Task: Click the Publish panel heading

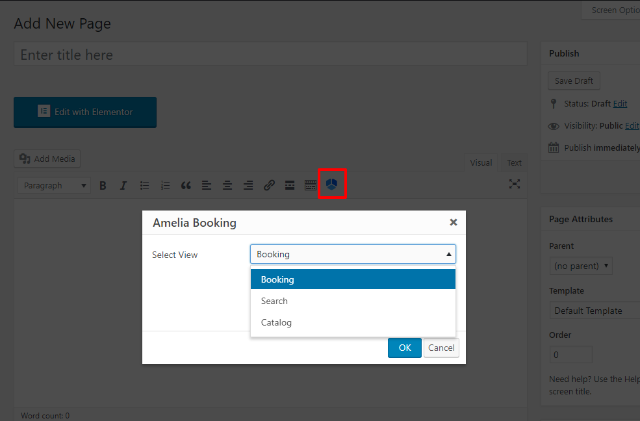Action: 564,53
